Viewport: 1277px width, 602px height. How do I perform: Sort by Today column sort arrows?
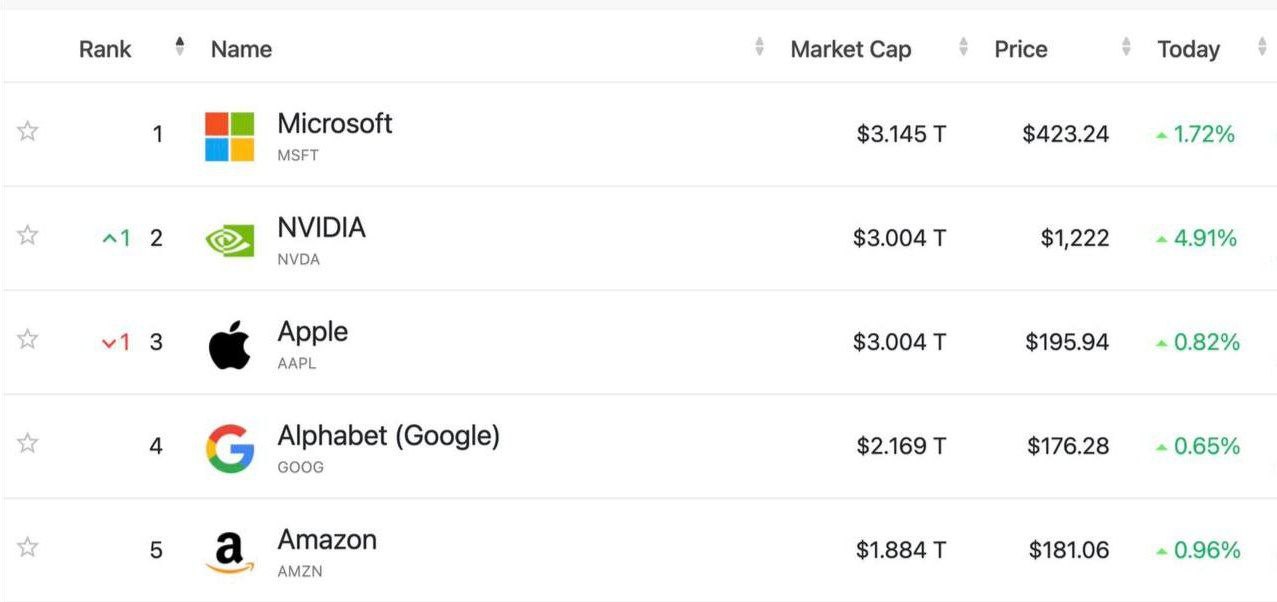point(1261,47)
